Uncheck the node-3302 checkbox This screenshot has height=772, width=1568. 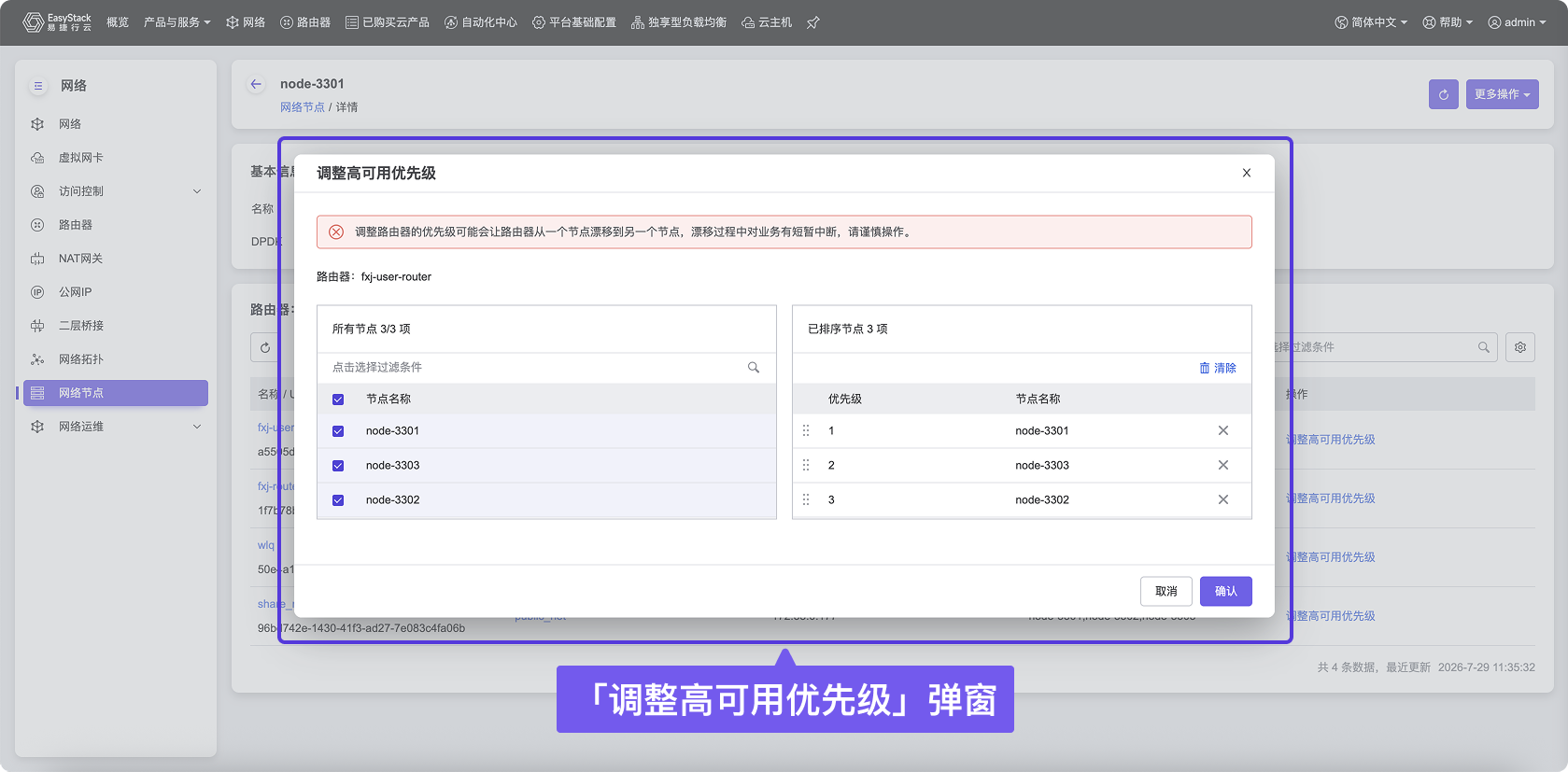pos(338,500)
